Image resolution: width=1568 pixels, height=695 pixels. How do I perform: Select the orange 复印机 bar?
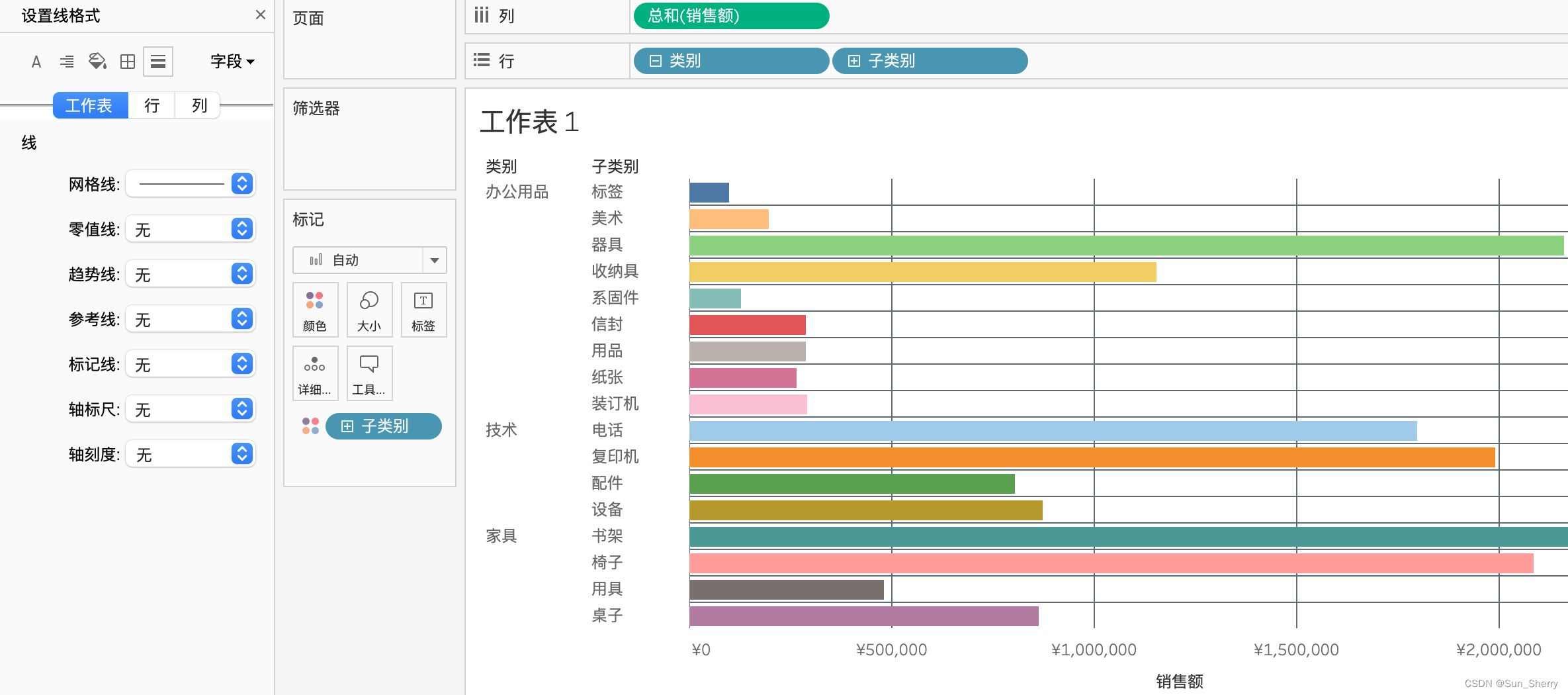(1092, 457)
